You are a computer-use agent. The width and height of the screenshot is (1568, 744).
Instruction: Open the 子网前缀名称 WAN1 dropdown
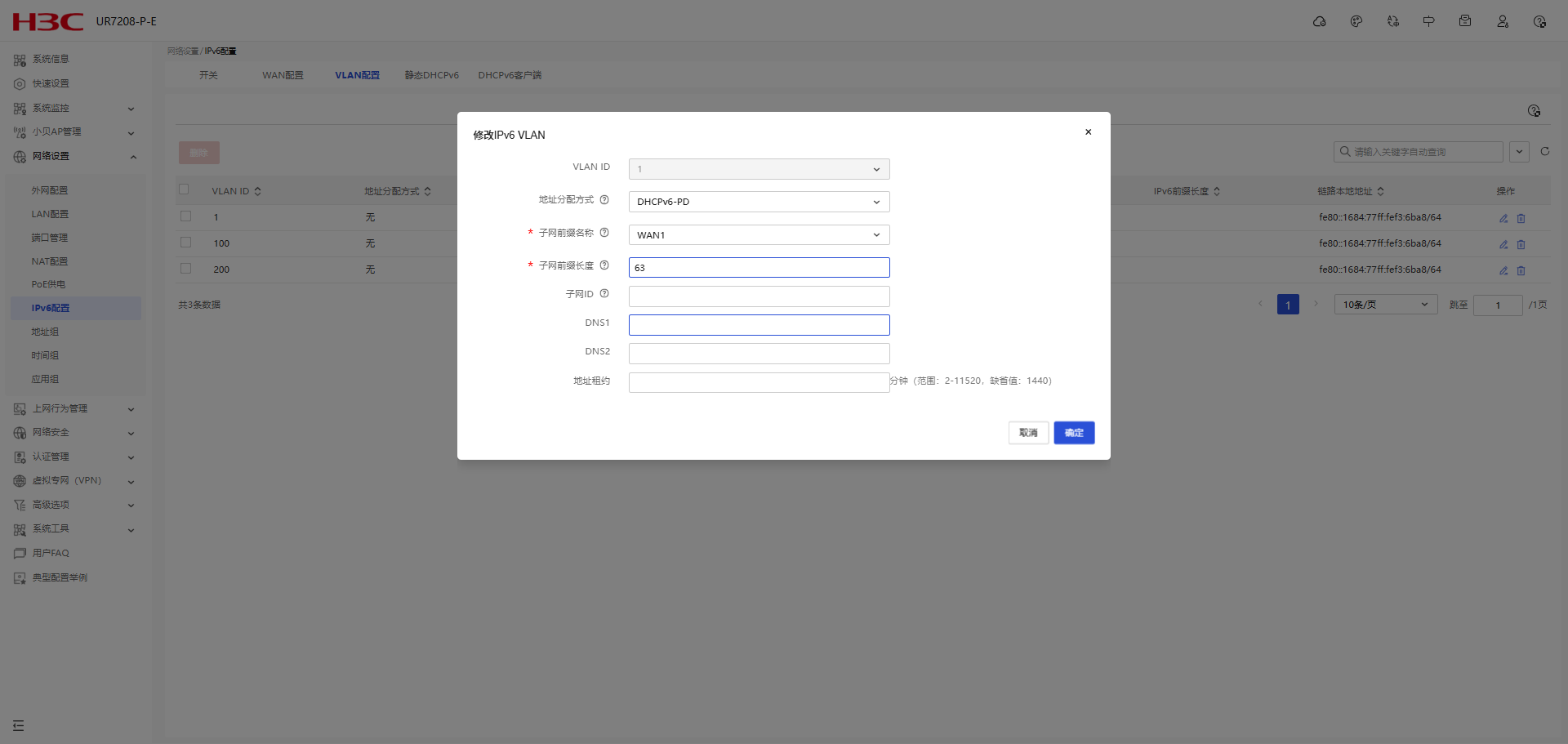pos(759,235)
